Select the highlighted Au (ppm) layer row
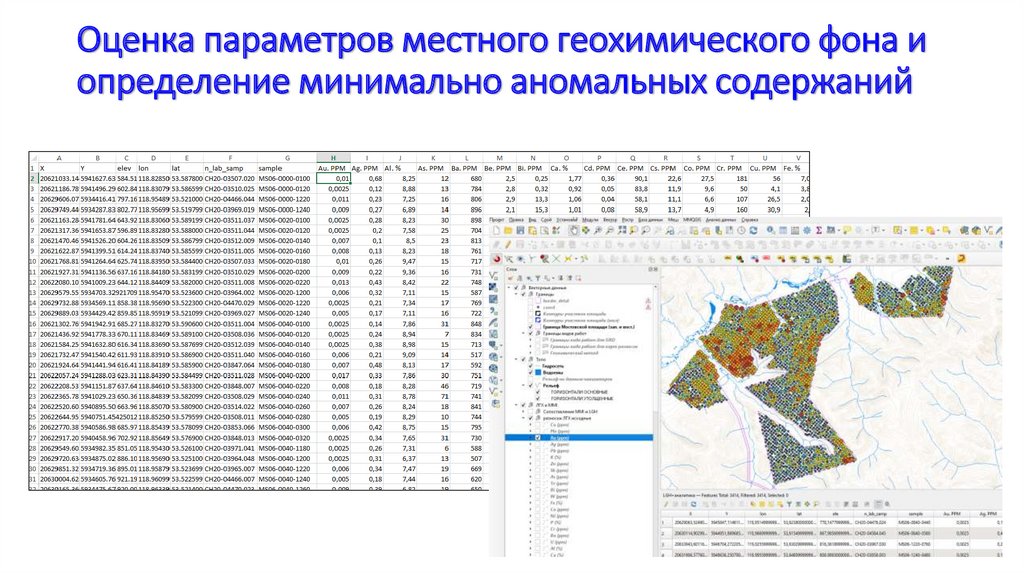This screenshot has width=1024, height=574. point(580,438)
